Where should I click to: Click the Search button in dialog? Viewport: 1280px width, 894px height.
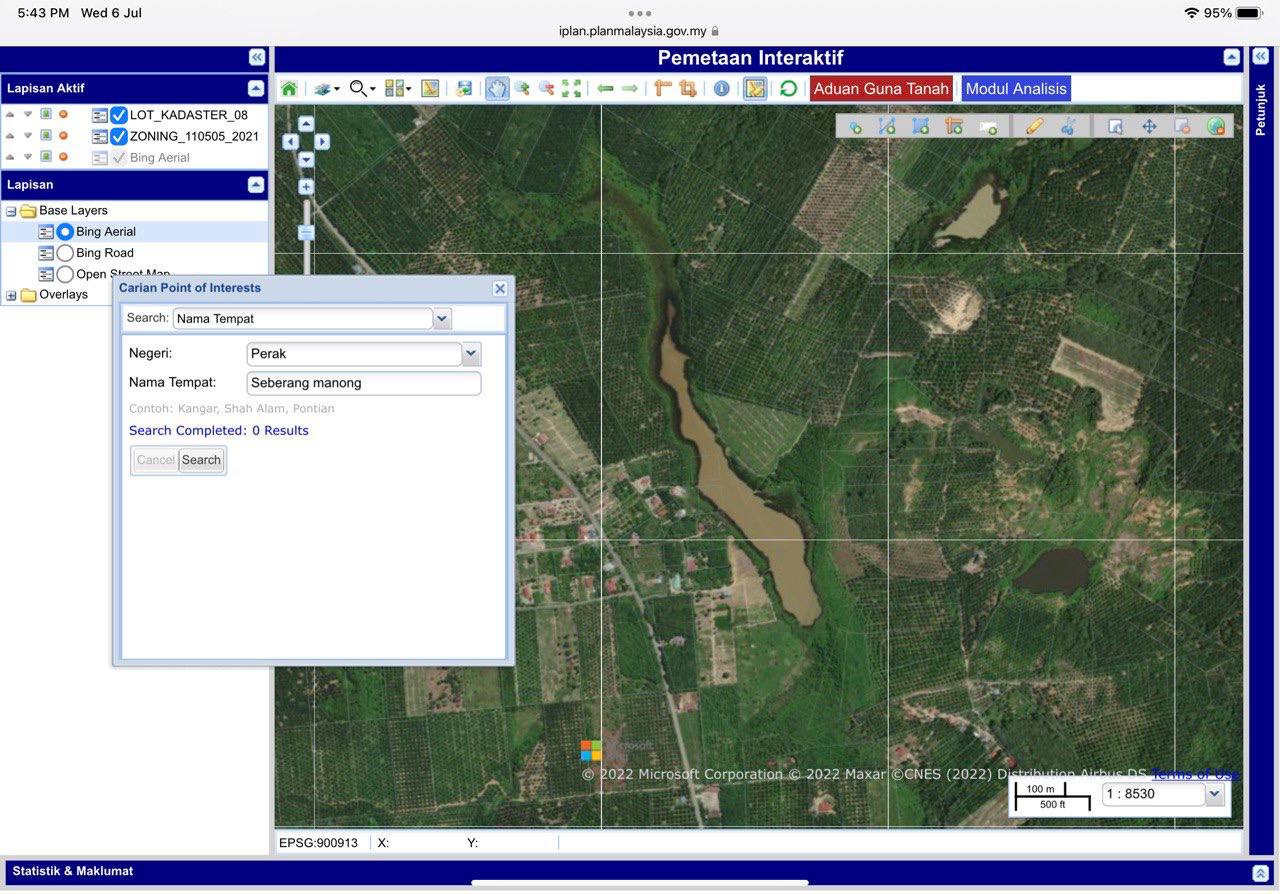[201, 460]
